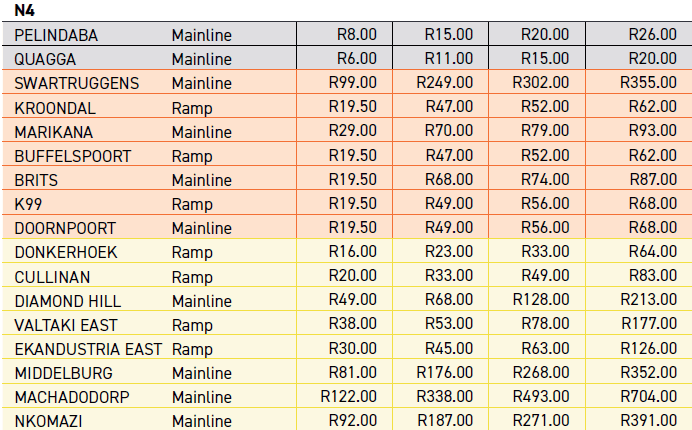Select the R352.00 toll for Middelburg
Viewport: 692px width, 430px height.
click(649, 373)
